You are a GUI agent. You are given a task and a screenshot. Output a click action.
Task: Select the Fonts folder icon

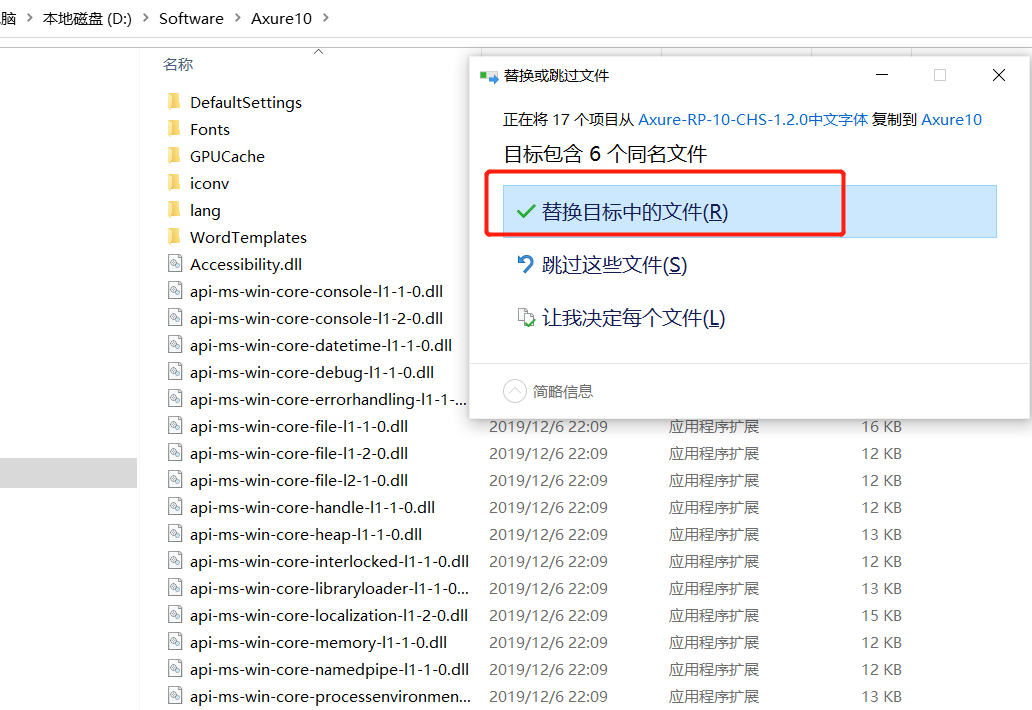click(x=174, y=129)
